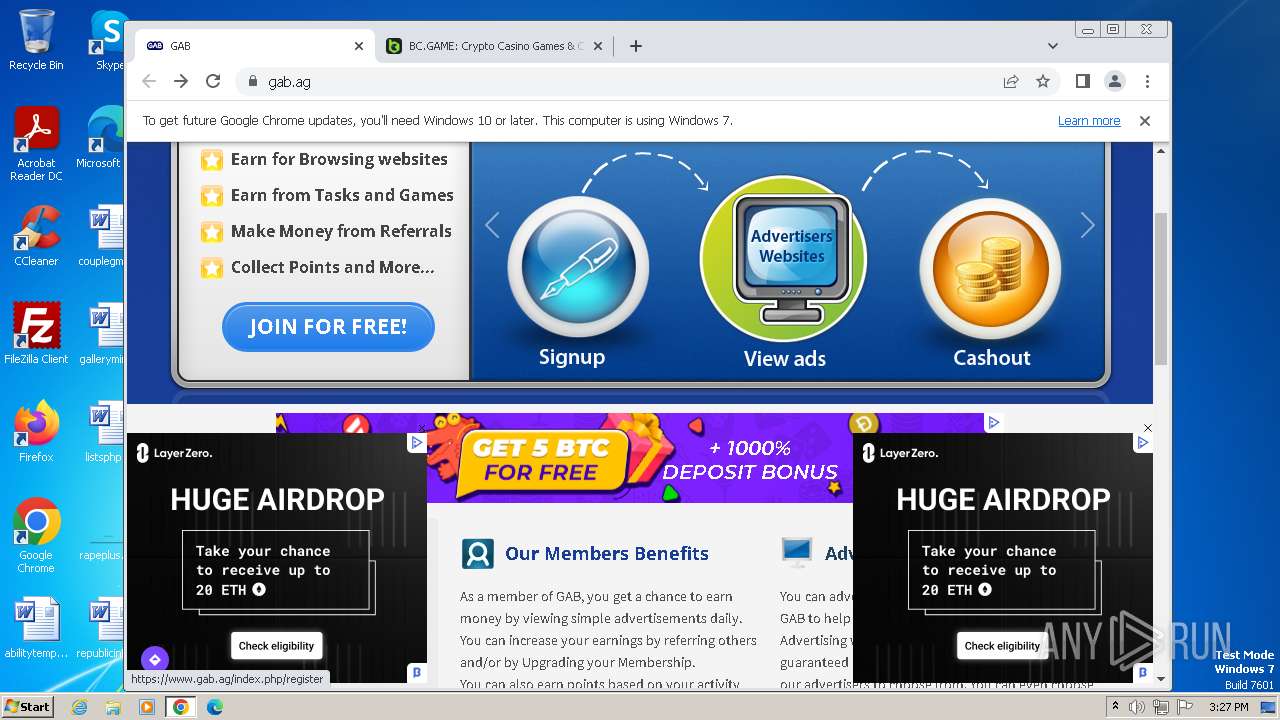
Task: Click the taskbar clock 3:27 PM
Action: tap(1228, 707)
